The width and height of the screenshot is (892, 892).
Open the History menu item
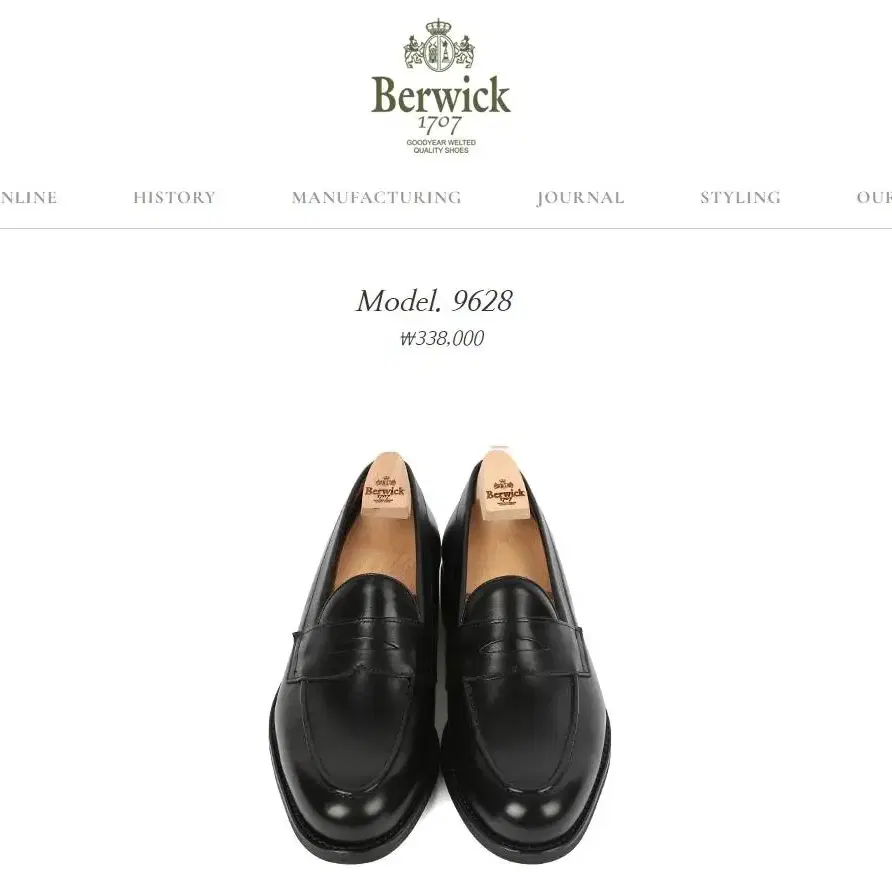click(175, 197)
